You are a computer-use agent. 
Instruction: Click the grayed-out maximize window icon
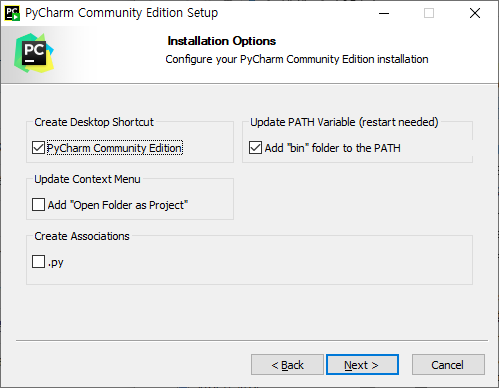[x=429, y=13]
